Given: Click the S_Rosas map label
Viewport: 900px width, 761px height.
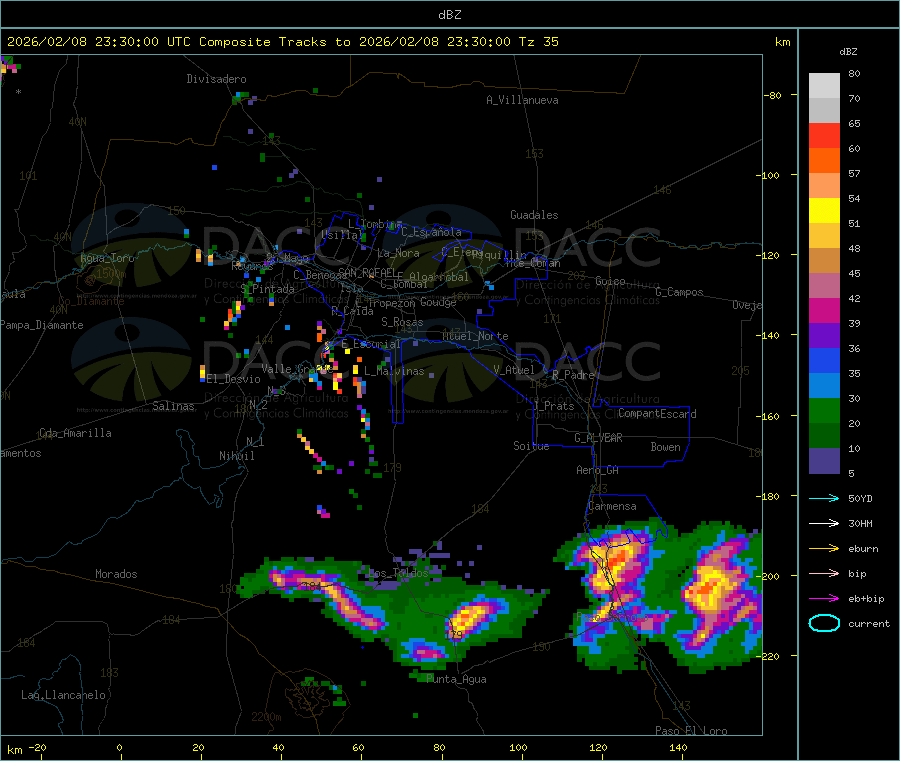Looking at the screenshot, I should pyautogui.click(x=402, y=322).
